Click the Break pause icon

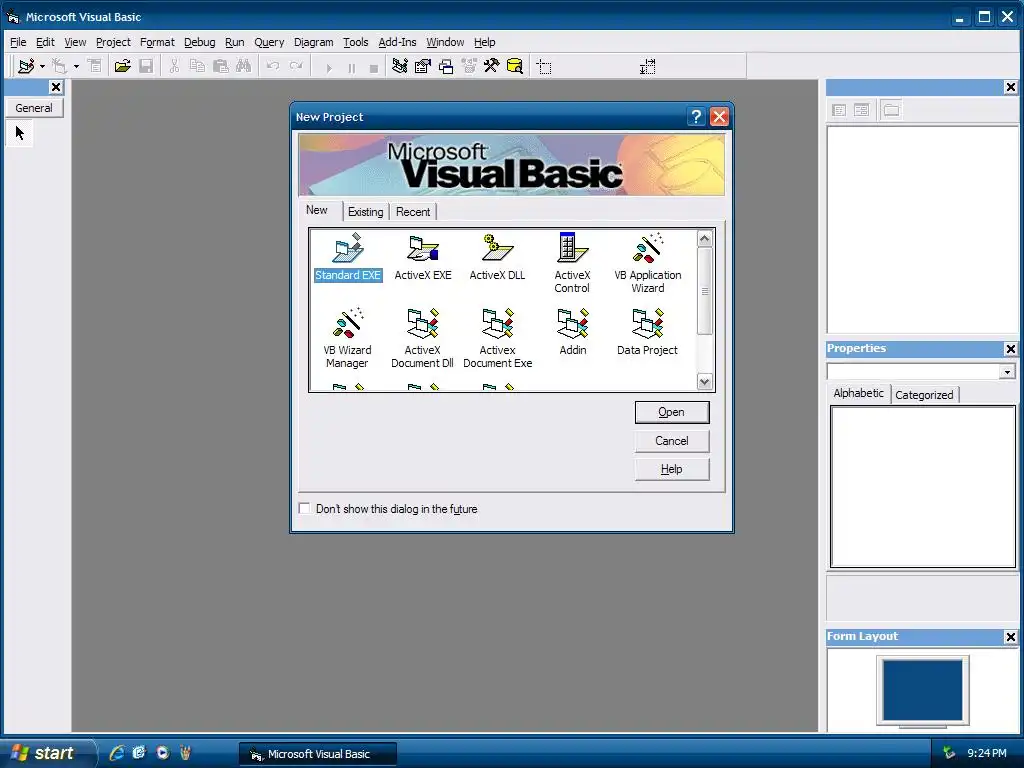pos(351,67)
